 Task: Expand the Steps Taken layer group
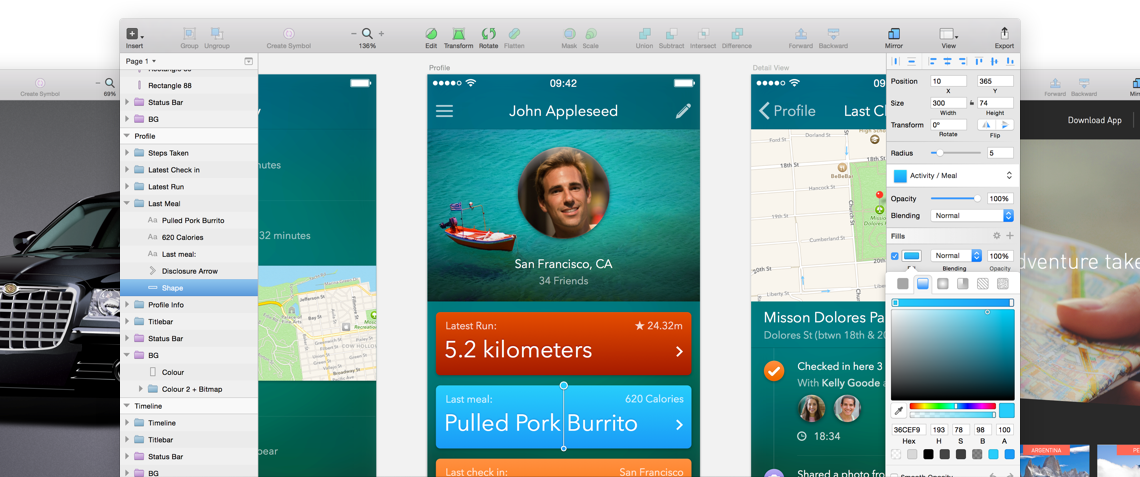[127, 153]
